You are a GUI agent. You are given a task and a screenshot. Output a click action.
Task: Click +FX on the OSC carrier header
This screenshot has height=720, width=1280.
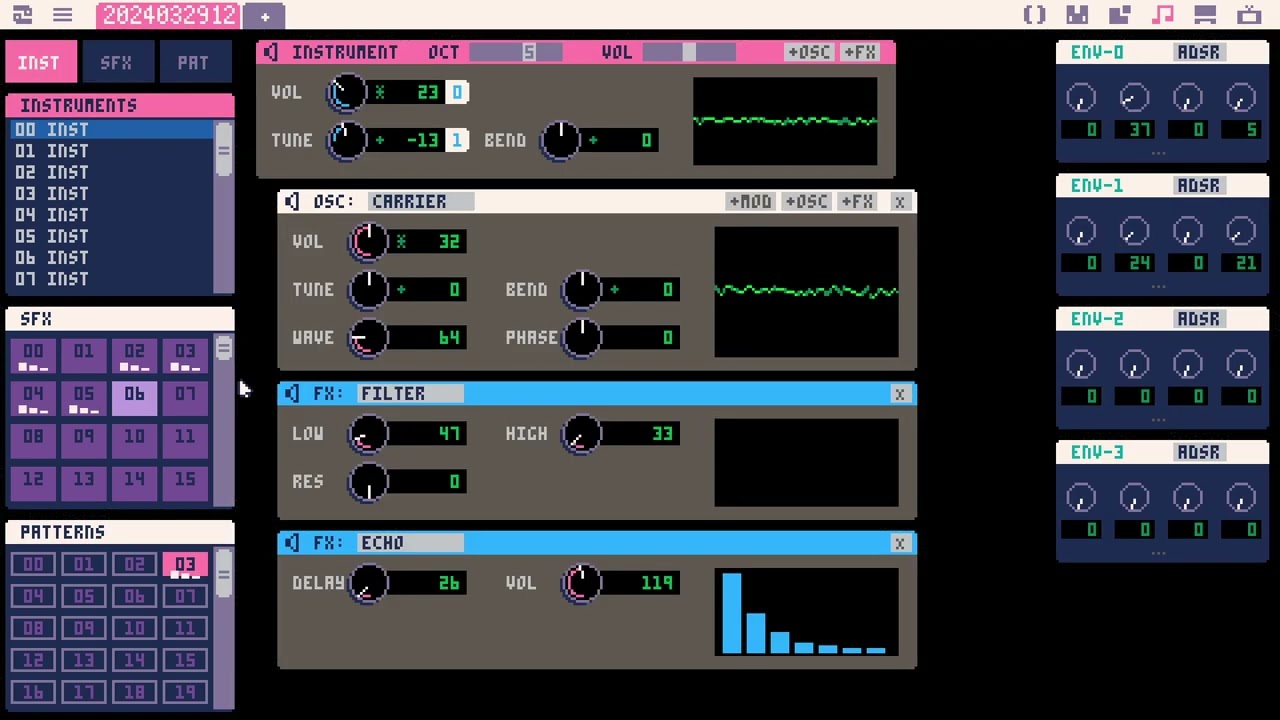click(x=857, y=201)
